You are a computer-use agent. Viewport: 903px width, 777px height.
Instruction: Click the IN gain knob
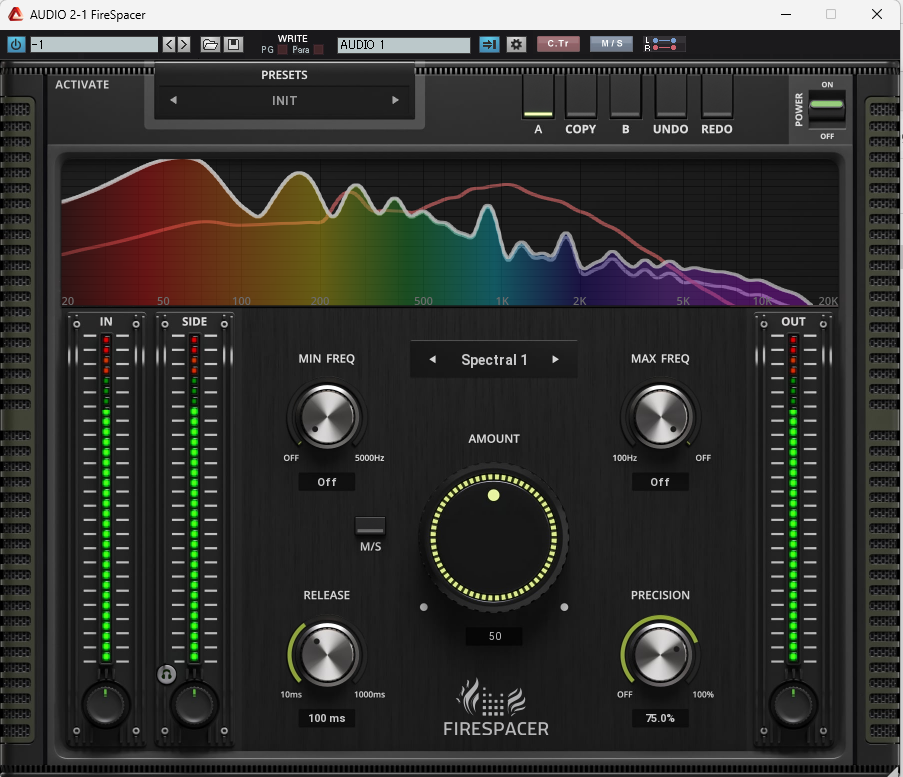pyautogui.click(x=105, y=704)
